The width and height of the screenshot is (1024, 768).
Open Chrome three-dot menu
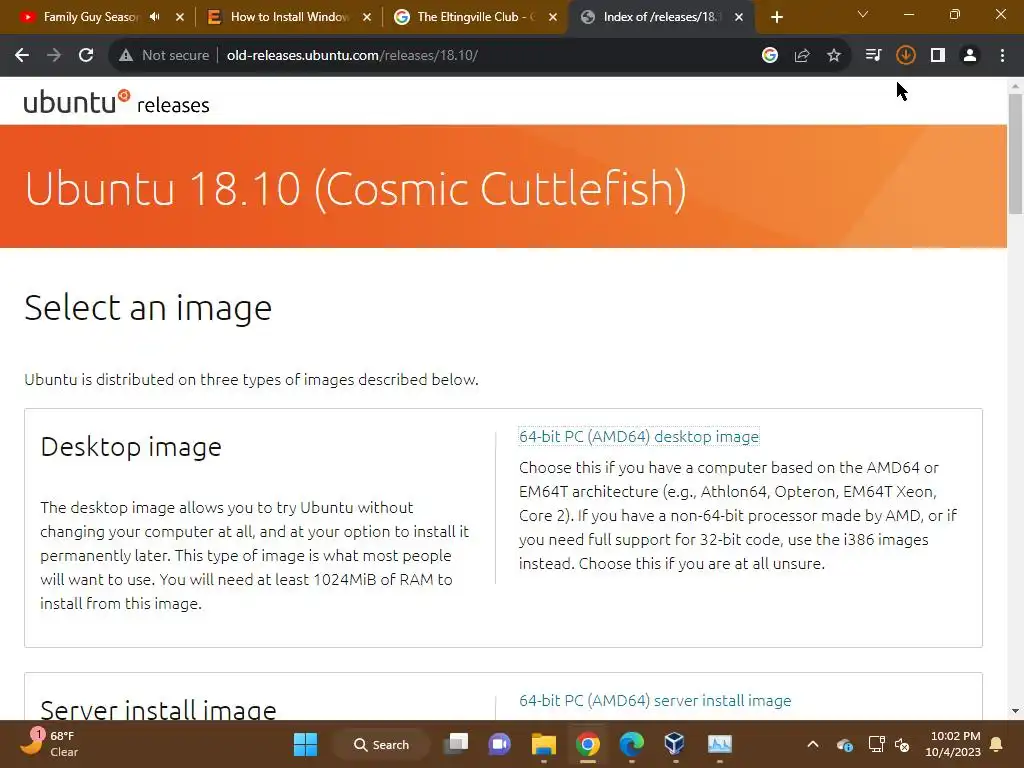(x=1002, y=56)
